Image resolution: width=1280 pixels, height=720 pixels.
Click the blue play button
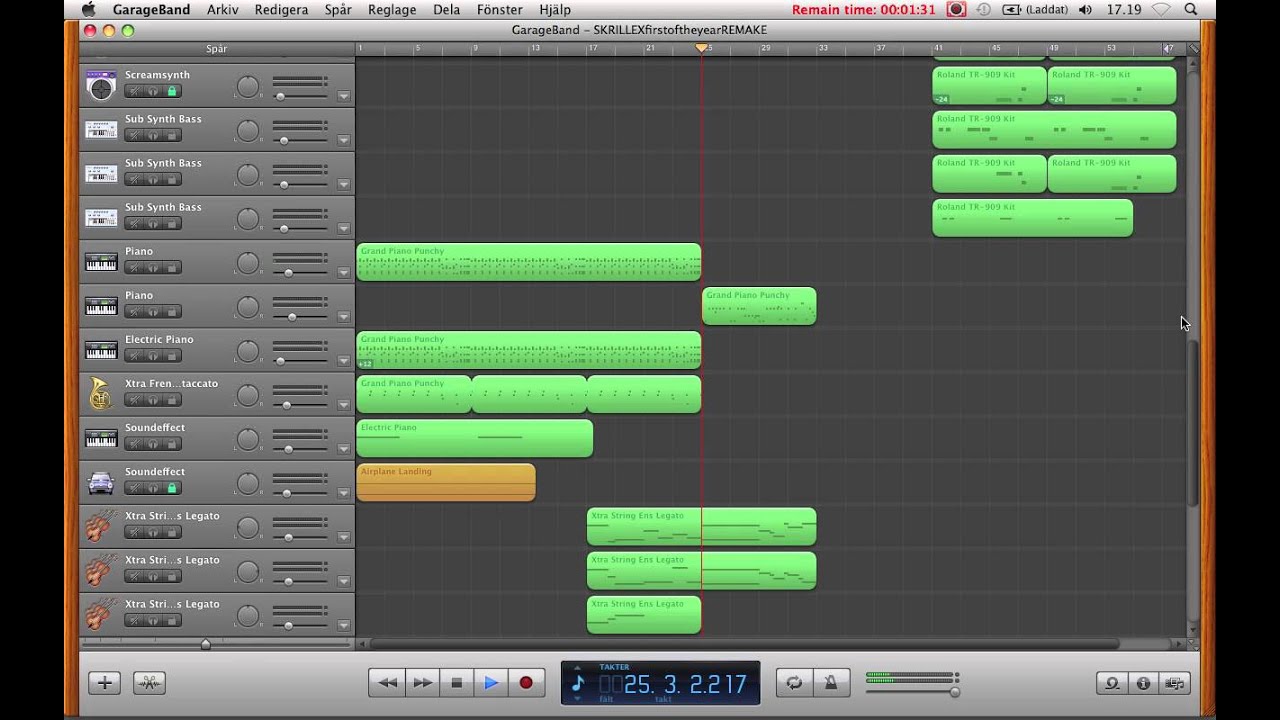pyautogui.click(x=491, y=683)
